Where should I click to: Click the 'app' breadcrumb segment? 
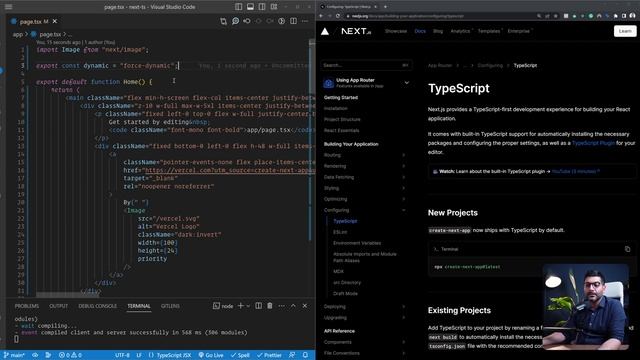click(18, 35)
